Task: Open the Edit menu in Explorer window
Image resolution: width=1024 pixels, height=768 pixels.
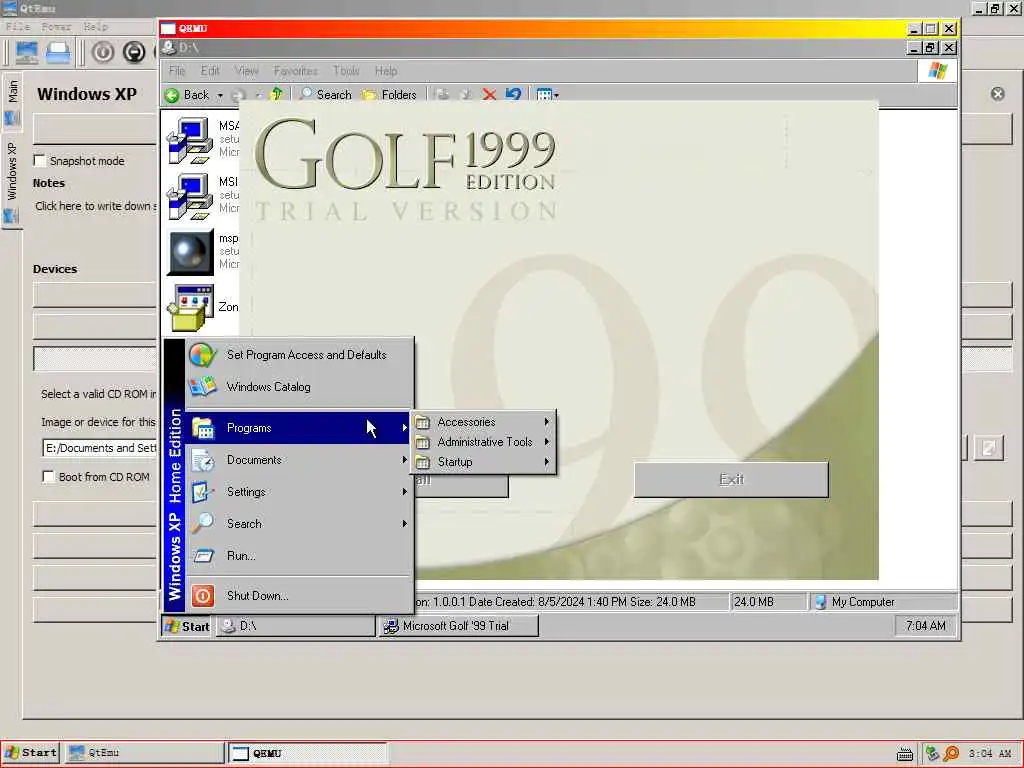Action: [x=210, y=71]
